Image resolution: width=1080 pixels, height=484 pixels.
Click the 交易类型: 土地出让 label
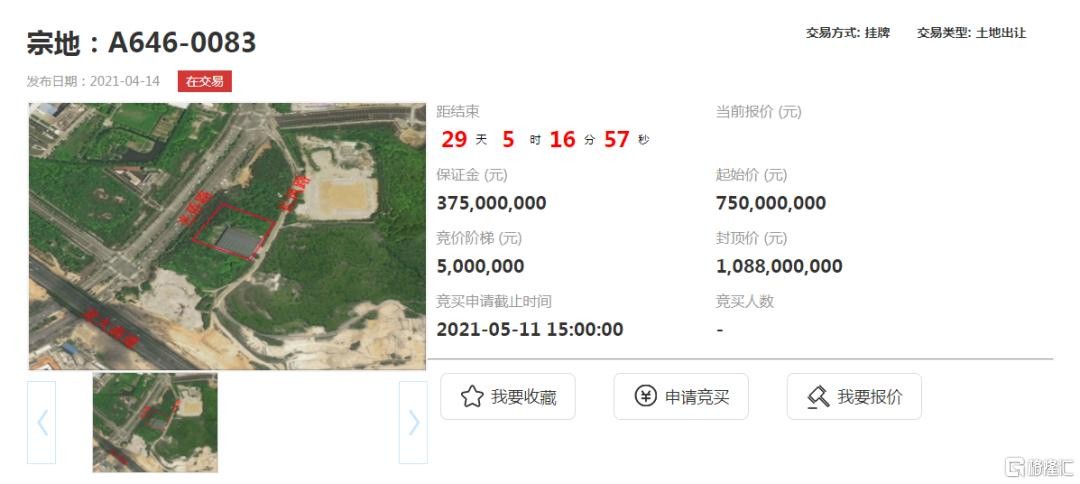(x=971, y=33)
